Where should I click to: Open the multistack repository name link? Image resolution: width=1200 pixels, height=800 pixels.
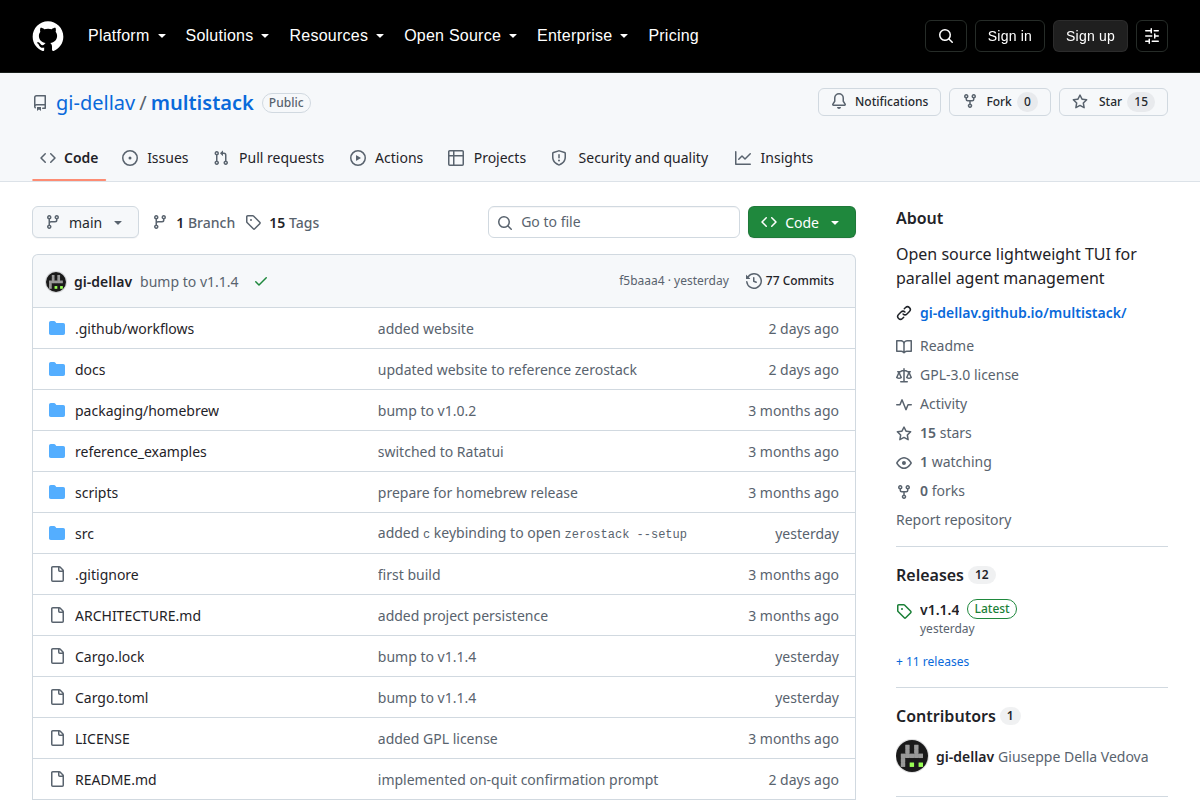[x=202, y=103]
